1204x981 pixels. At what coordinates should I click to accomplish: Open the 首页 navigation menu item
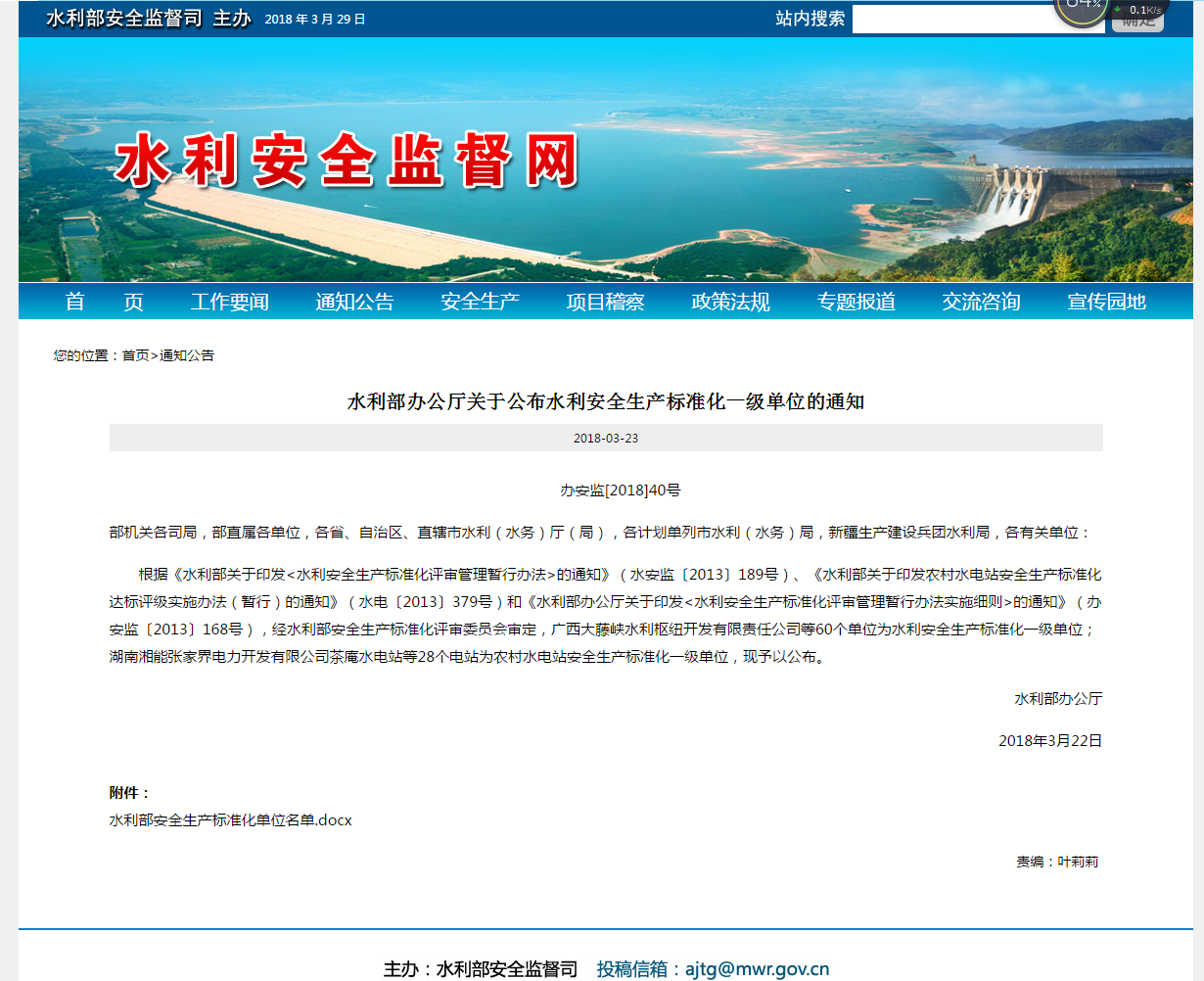(x=104, y=302)
